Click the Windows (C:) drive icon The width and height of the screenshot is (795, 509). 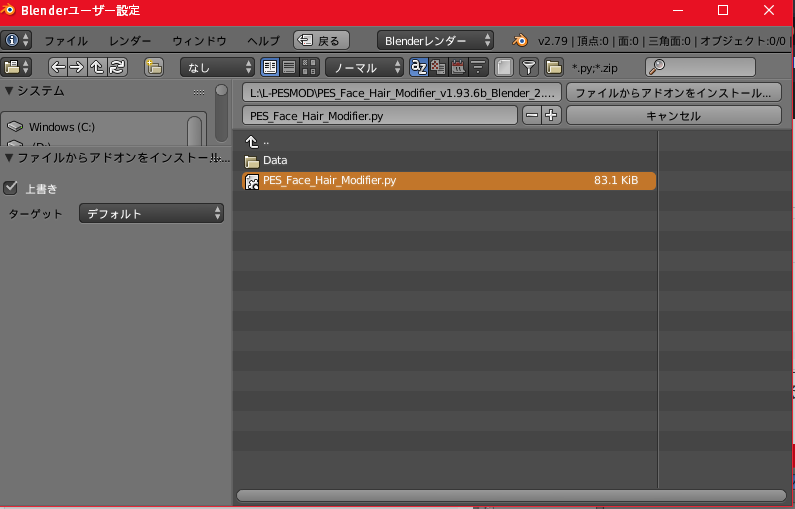16,127
